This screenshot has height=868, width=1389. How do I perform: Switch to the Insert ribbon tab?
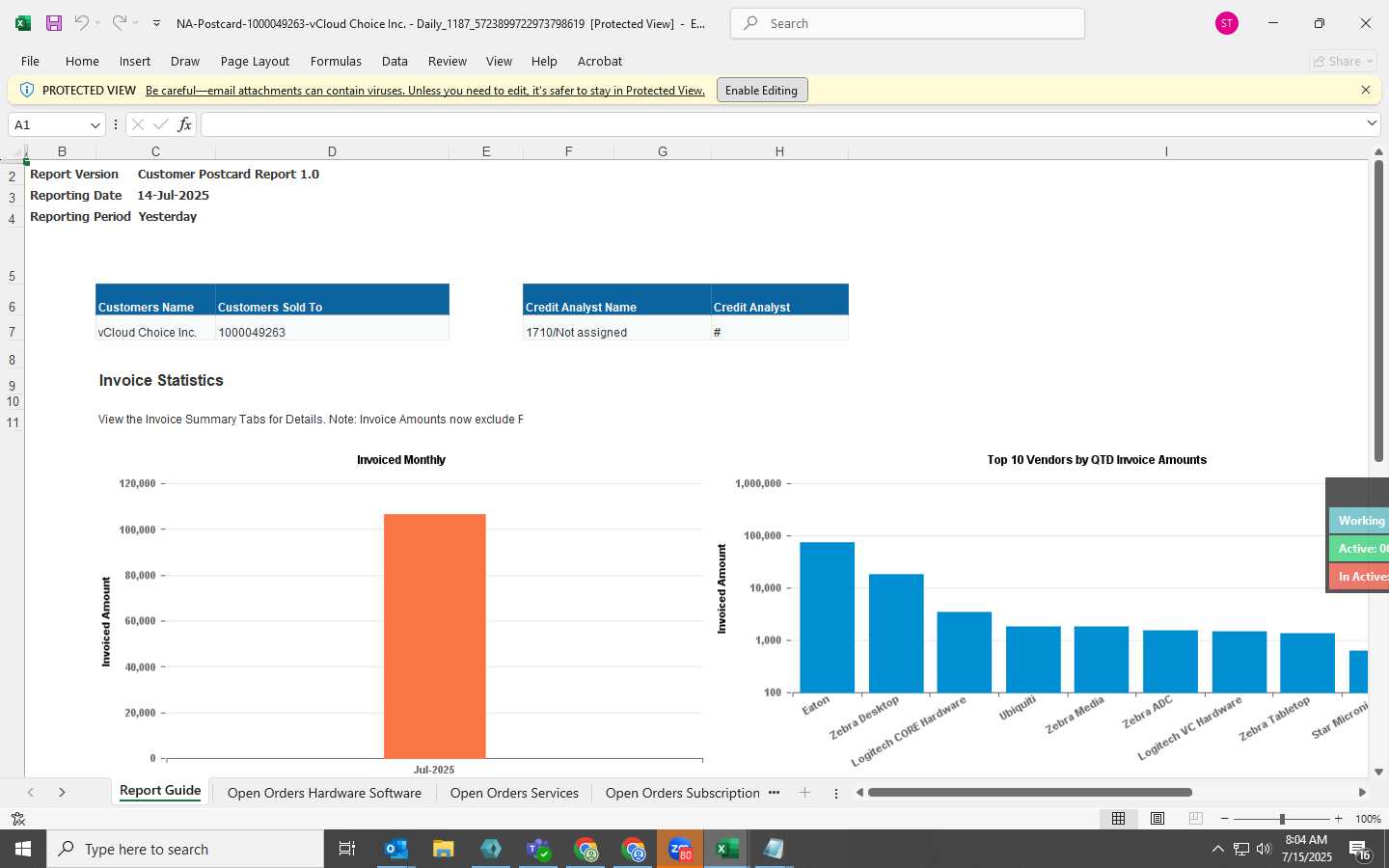135,61
